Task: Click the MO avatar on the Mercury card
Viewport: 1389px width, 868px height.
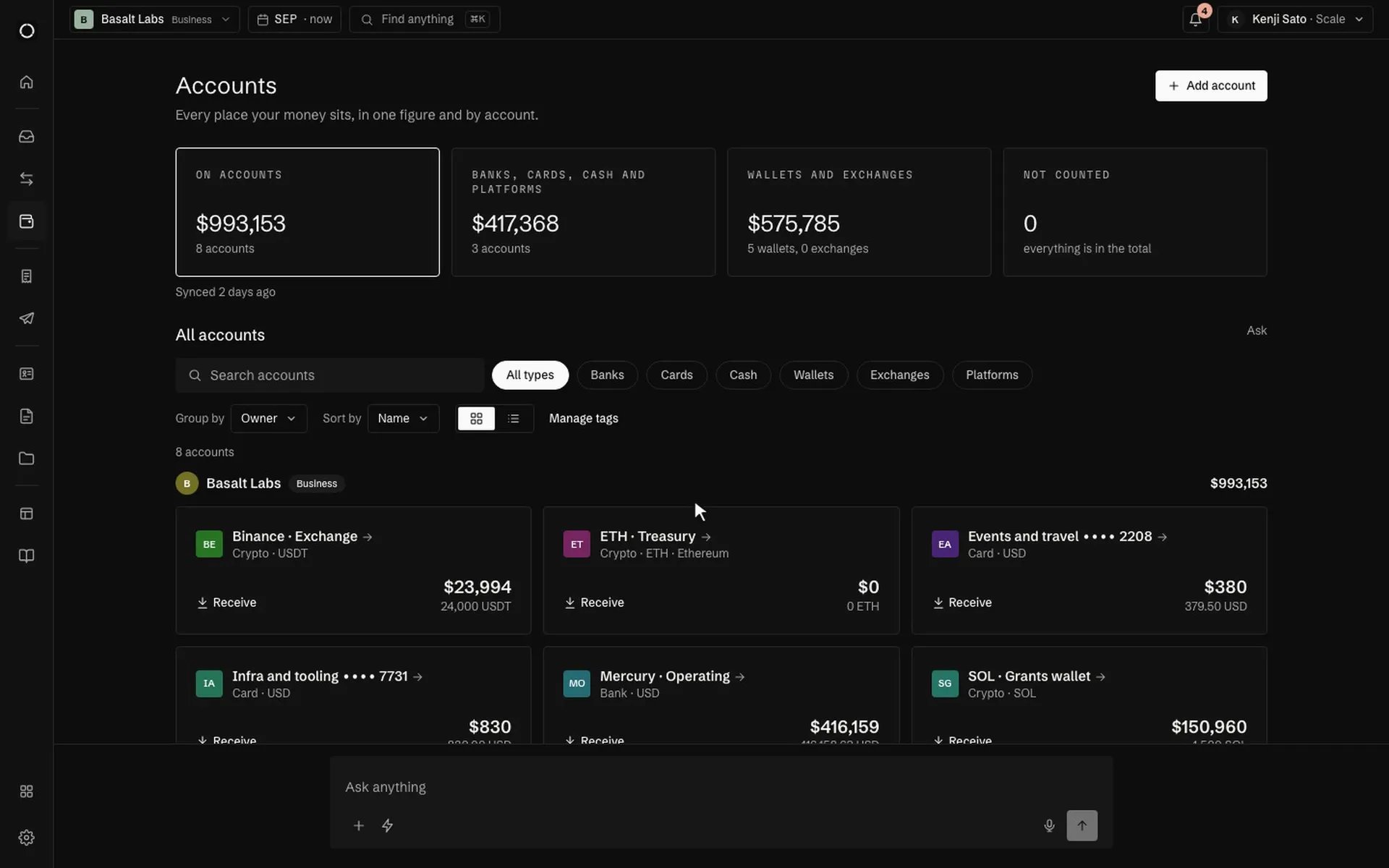Action: pos(577,684)
